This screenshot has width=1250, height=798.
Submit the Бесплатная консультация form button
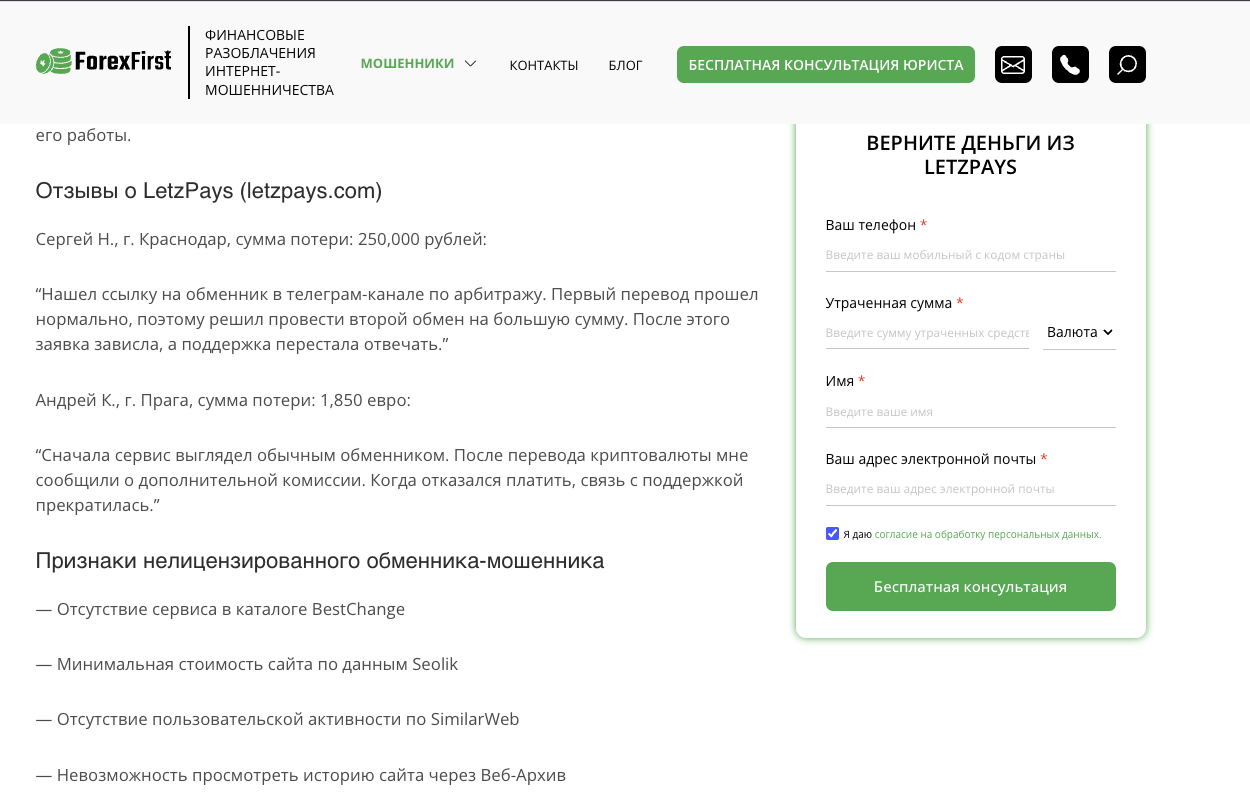(x=970, y=586)
